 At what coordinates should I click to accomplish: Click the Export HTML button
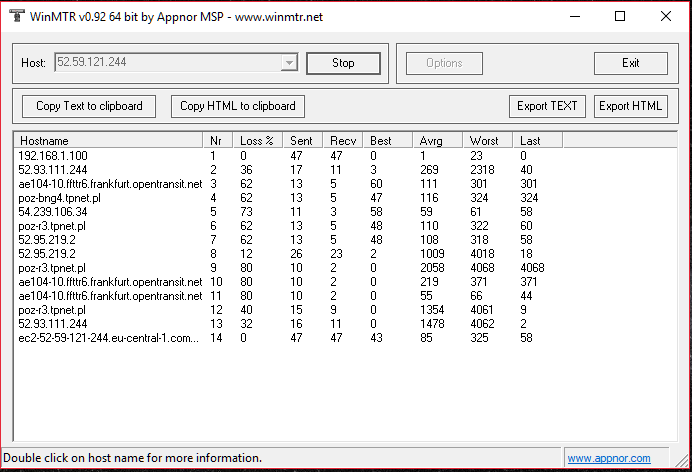pos(630,106)
